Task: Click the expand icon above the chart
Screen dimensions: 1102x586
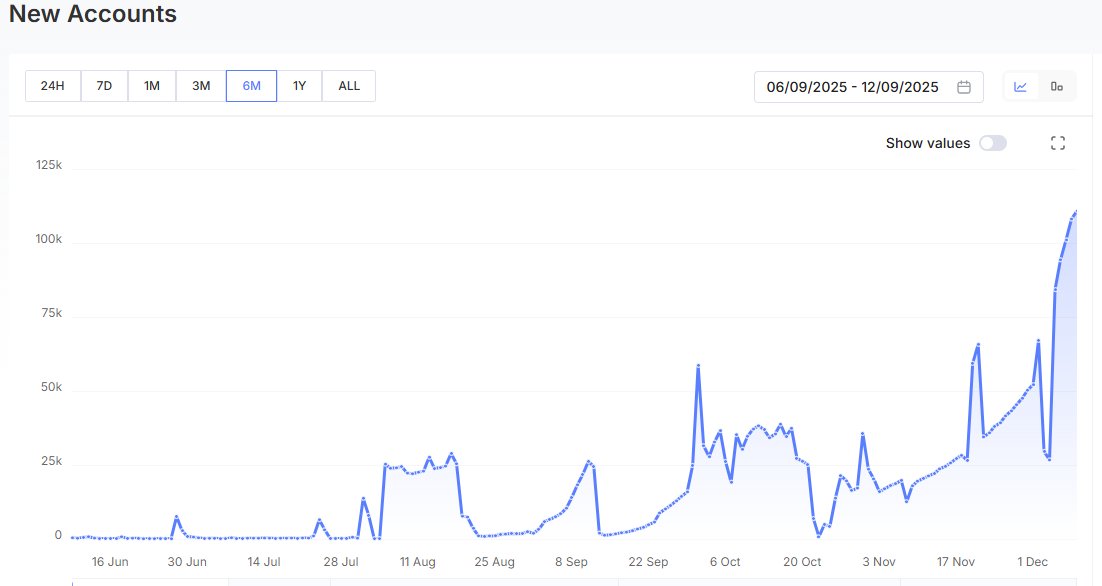Action: click(x=1057, y=143)
